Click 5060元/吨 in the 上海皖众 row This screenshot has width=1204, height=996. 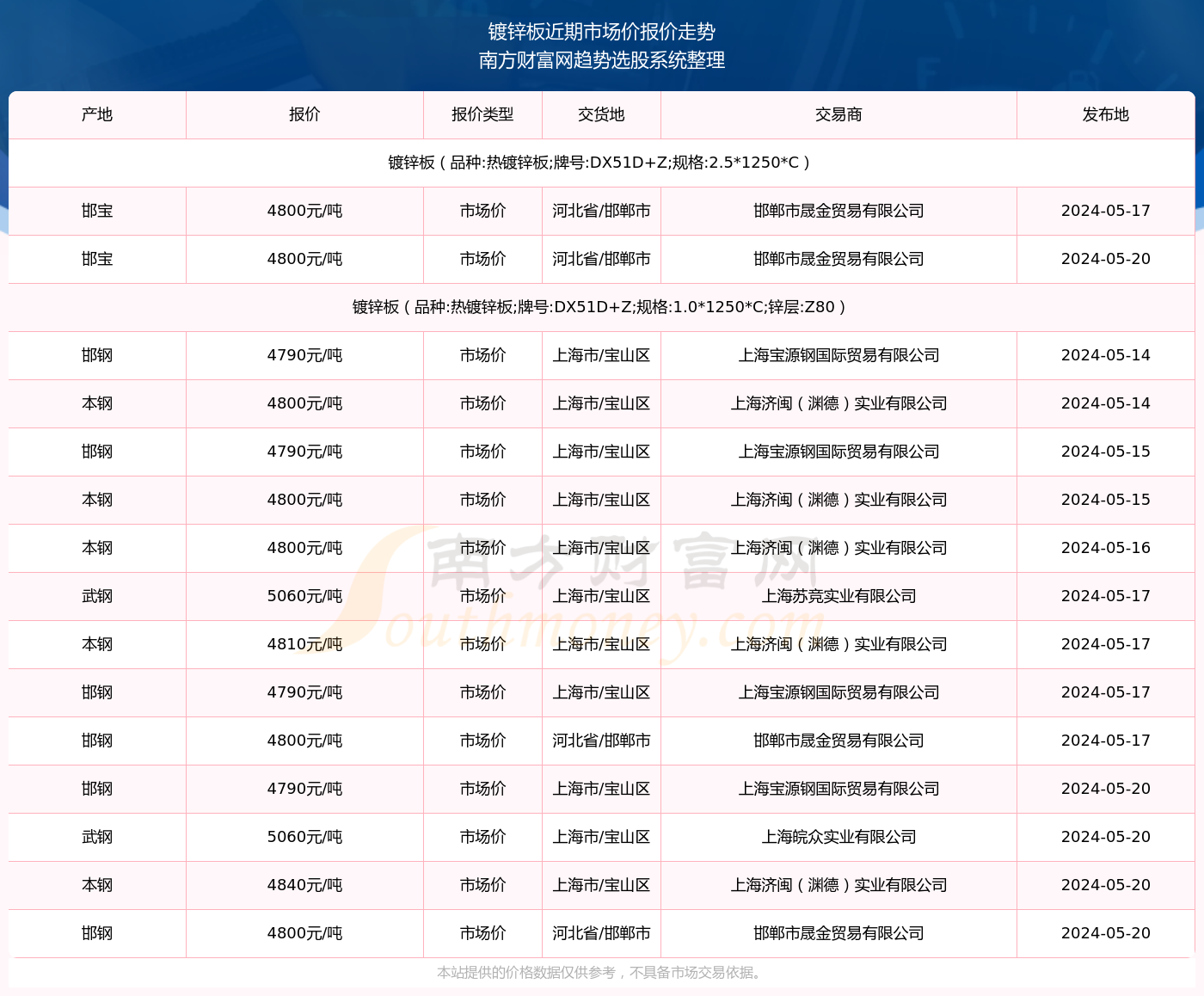[304, 837]
